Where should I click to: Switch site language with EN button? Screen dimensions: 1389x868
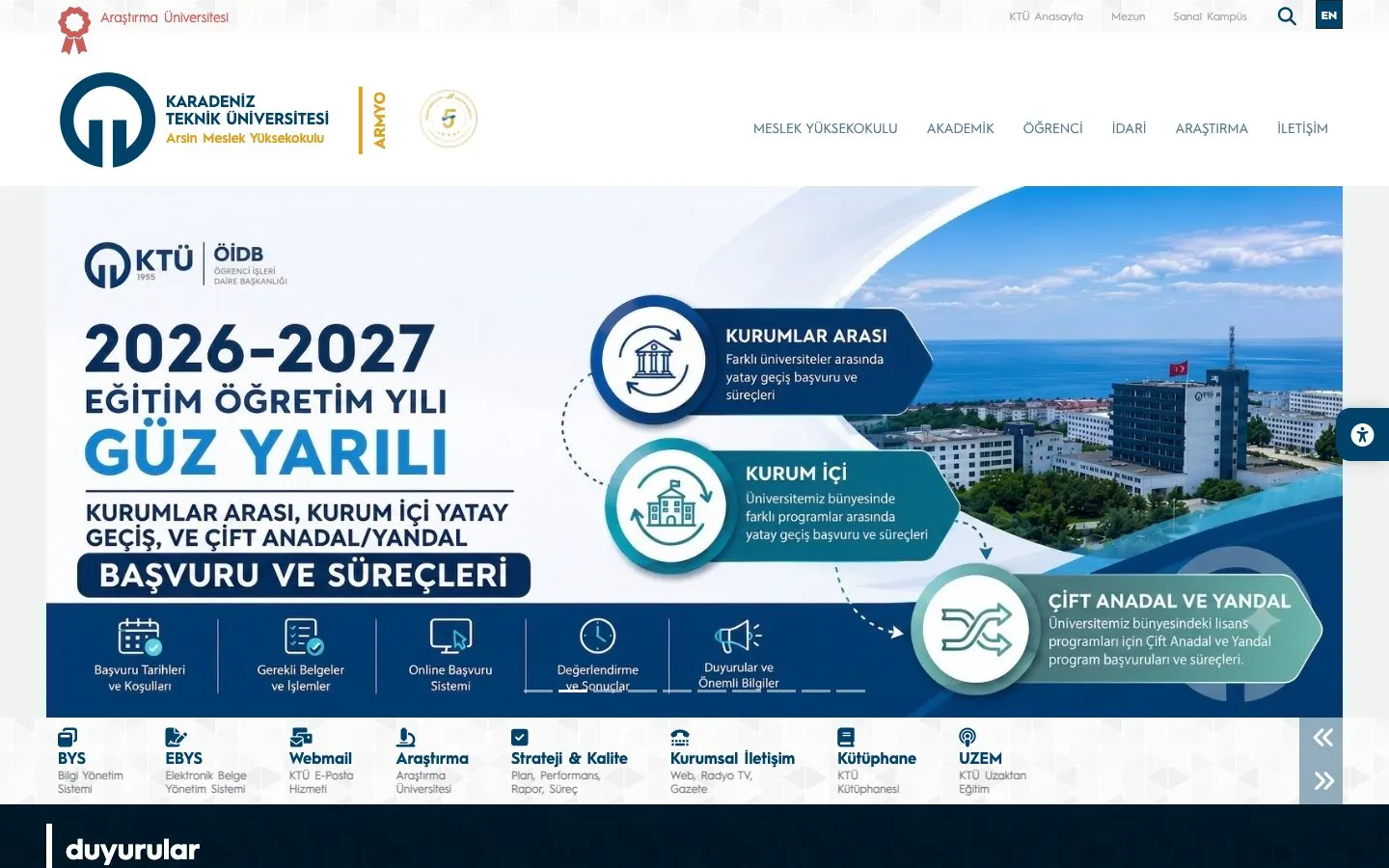pyautogui.click(x=1329, y=14)
